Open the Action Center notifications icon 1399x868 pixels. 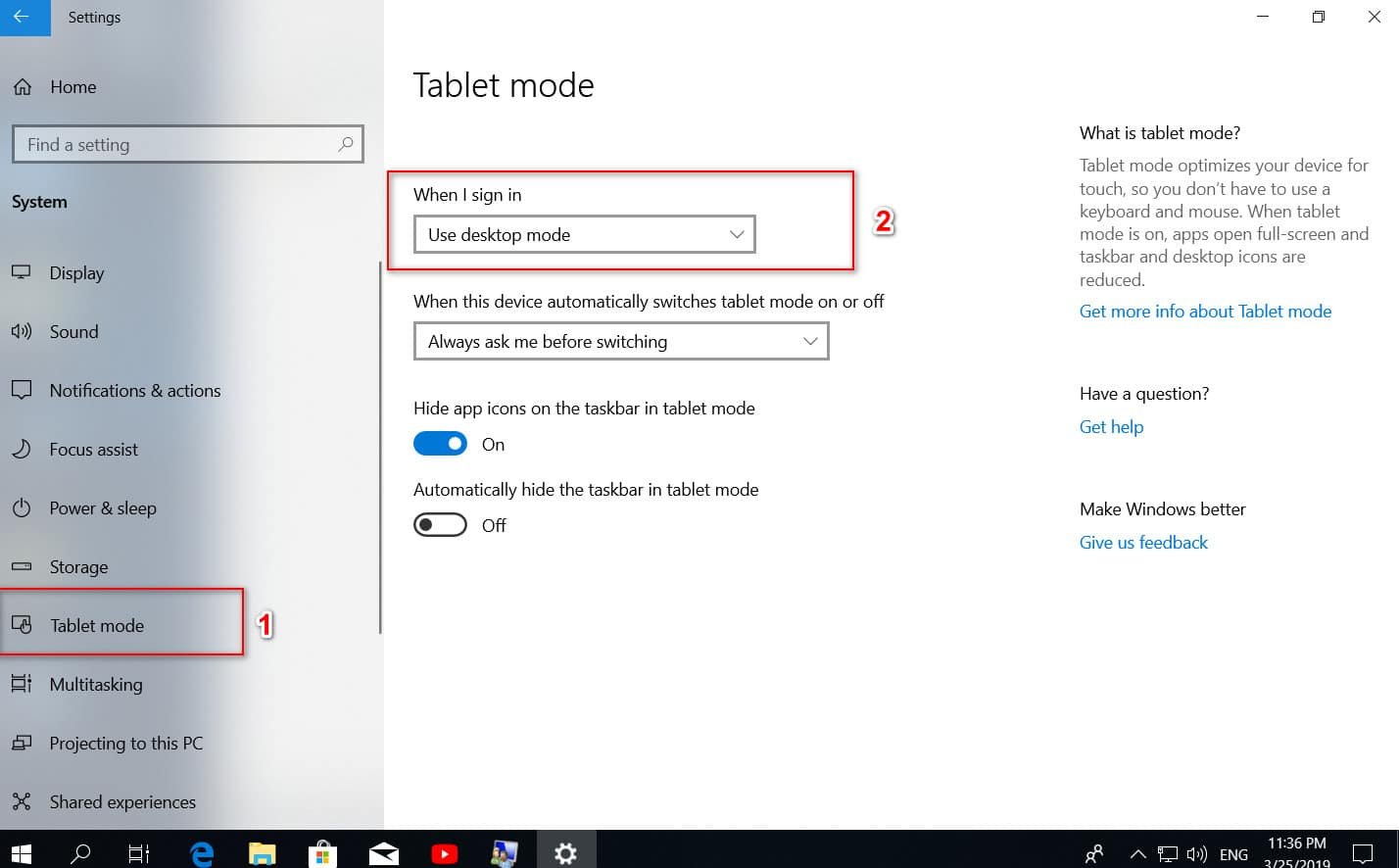(1362, 853)
